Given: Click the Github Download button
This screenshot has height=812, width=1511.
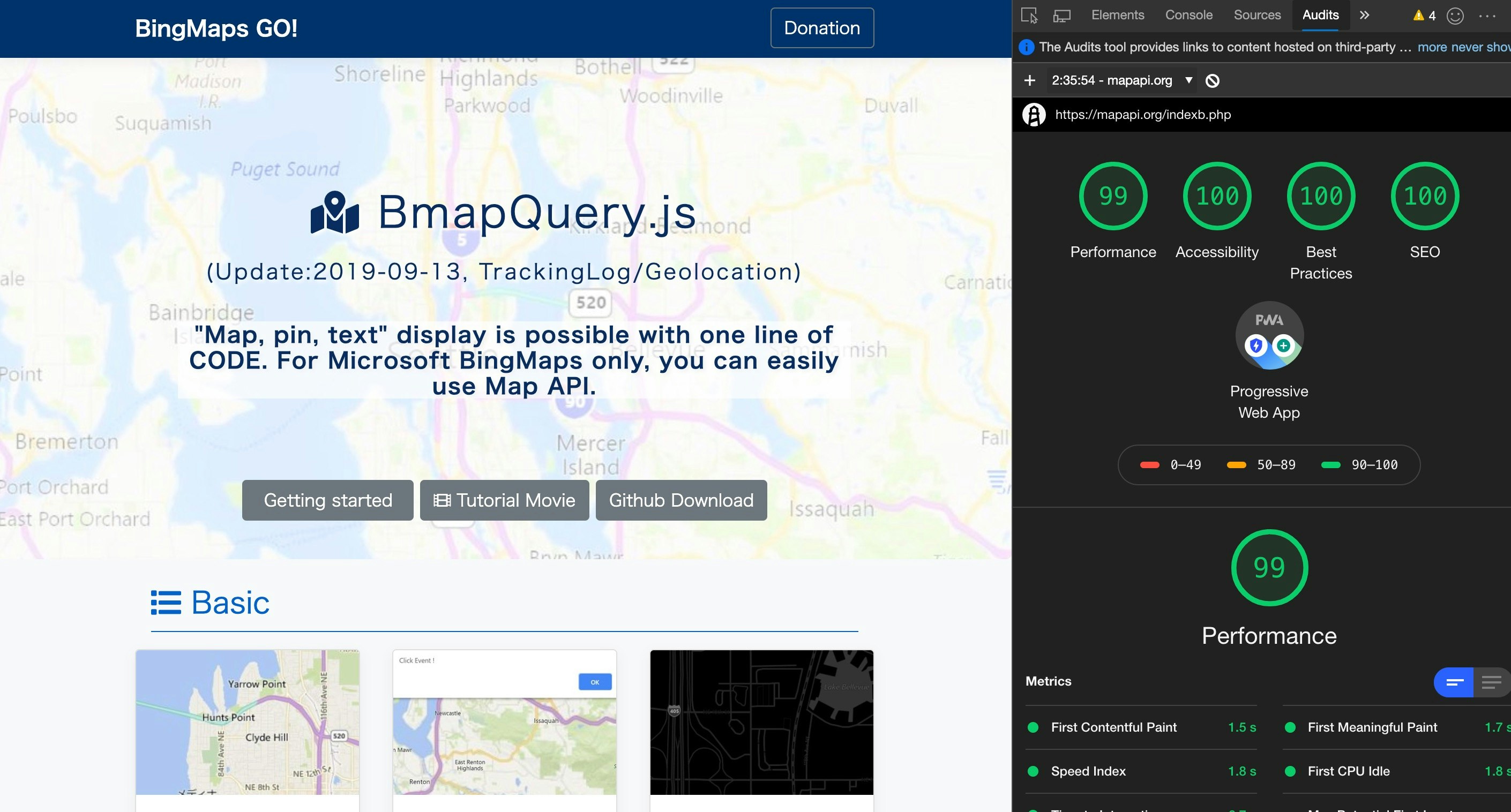Looking at the screenshot, I should tap(681, 500).
